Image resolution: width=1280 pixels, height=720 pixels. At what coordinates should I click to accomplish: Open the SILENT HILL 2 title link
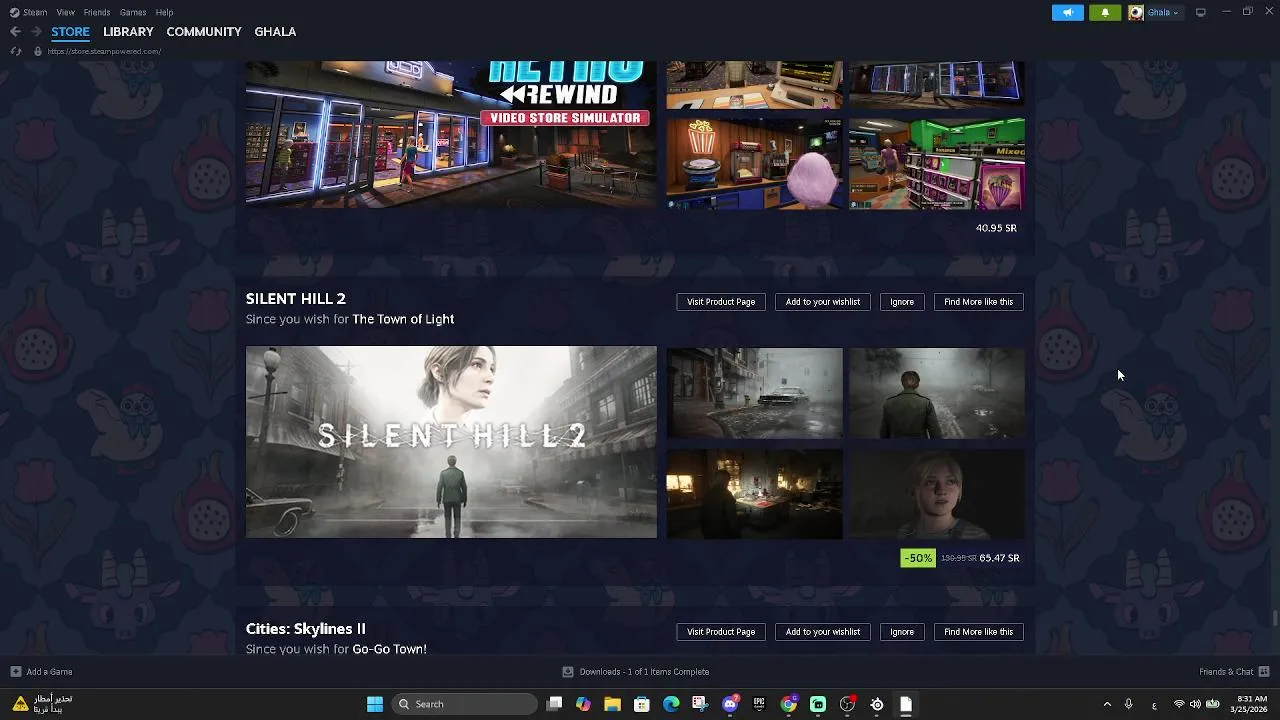[x=296, y=299]
